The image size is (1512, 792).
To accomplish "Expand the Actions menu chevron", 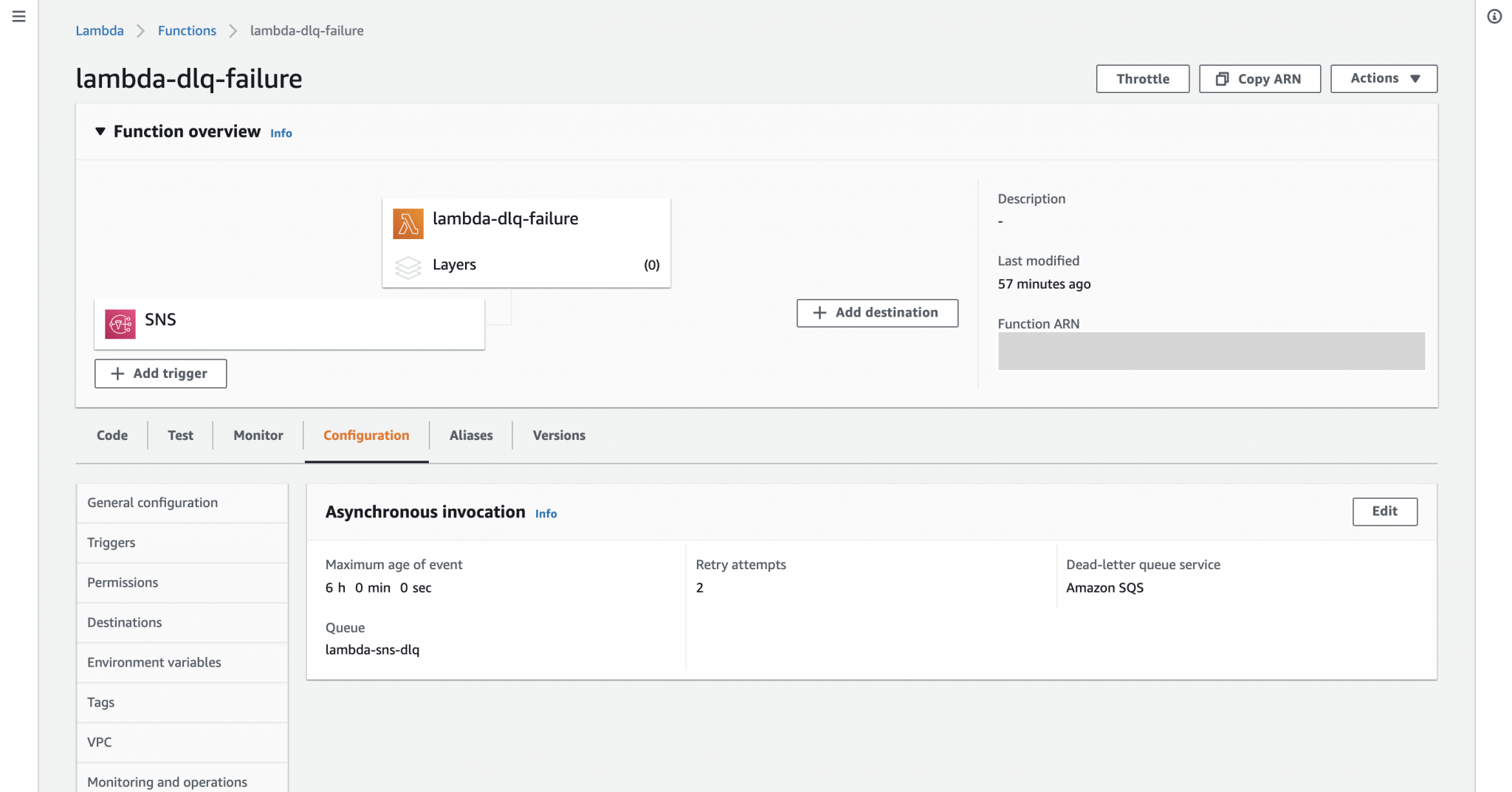I will pyautogui.click(x=1415, y=78).
